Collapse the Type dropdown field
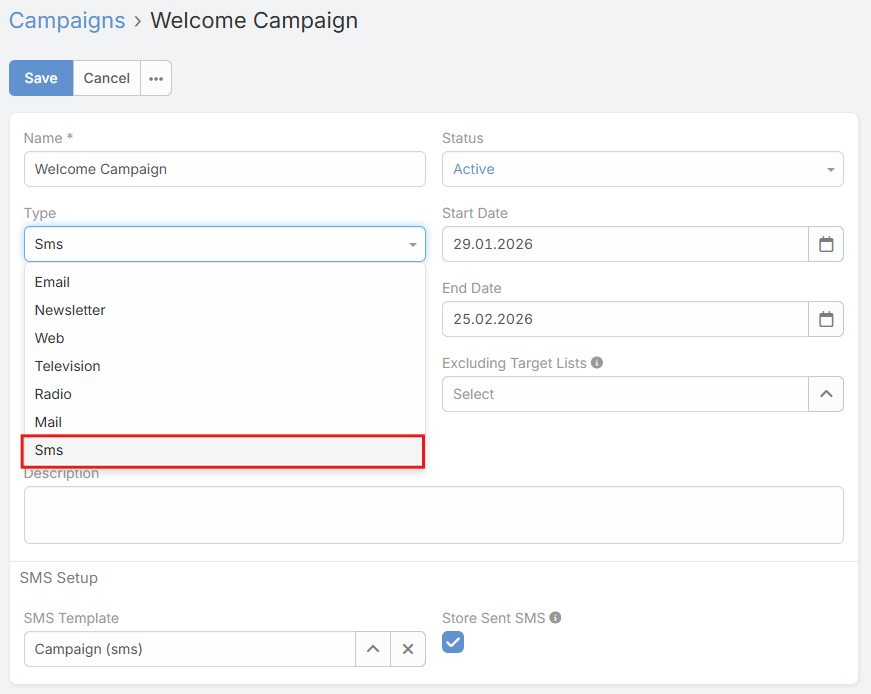The width and height of the screenshot is (871, 694). click(224, 244)
